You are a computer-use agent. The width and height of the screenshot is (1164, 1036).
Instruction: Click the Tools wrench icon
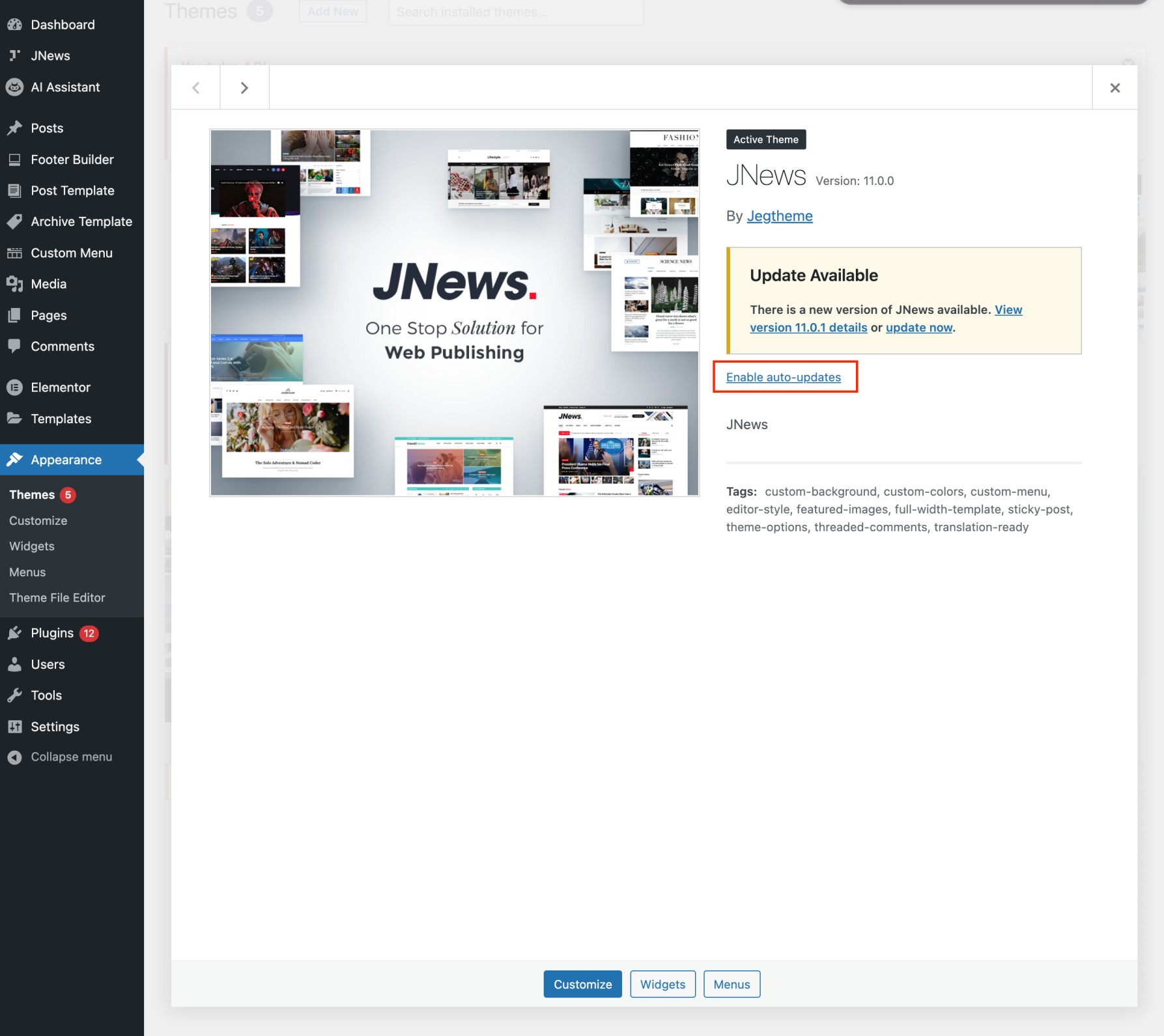tap(14, 695)
